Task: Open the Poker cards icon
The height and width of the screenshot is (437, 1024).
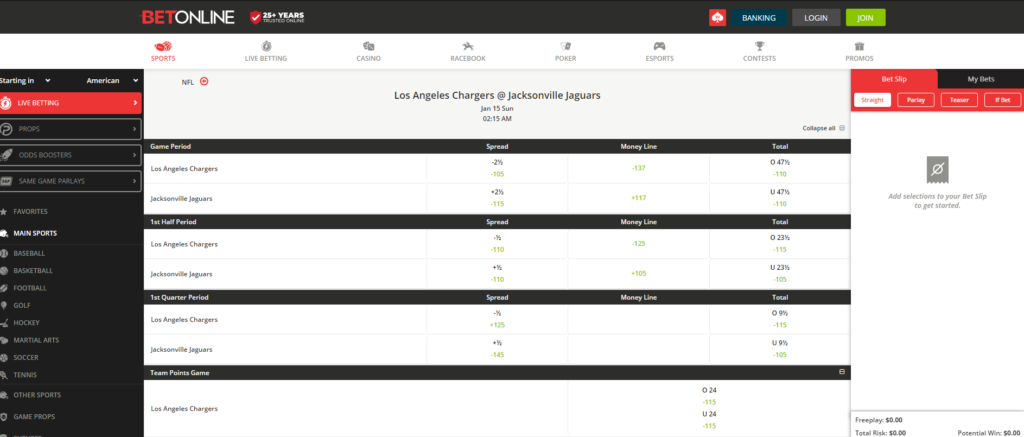Action: 566,46
